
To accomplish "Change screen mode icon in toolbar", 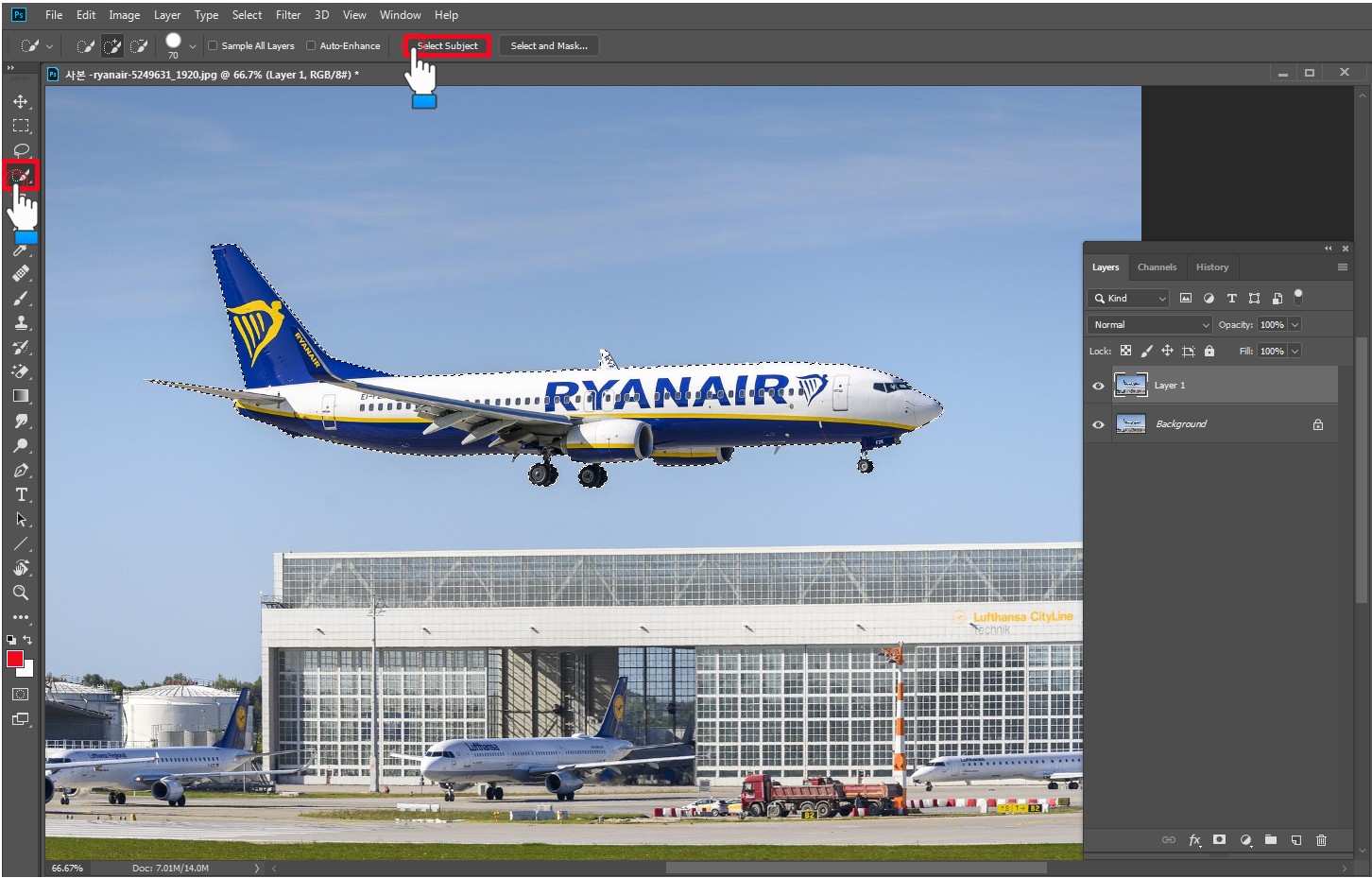I will pos(21,719).
